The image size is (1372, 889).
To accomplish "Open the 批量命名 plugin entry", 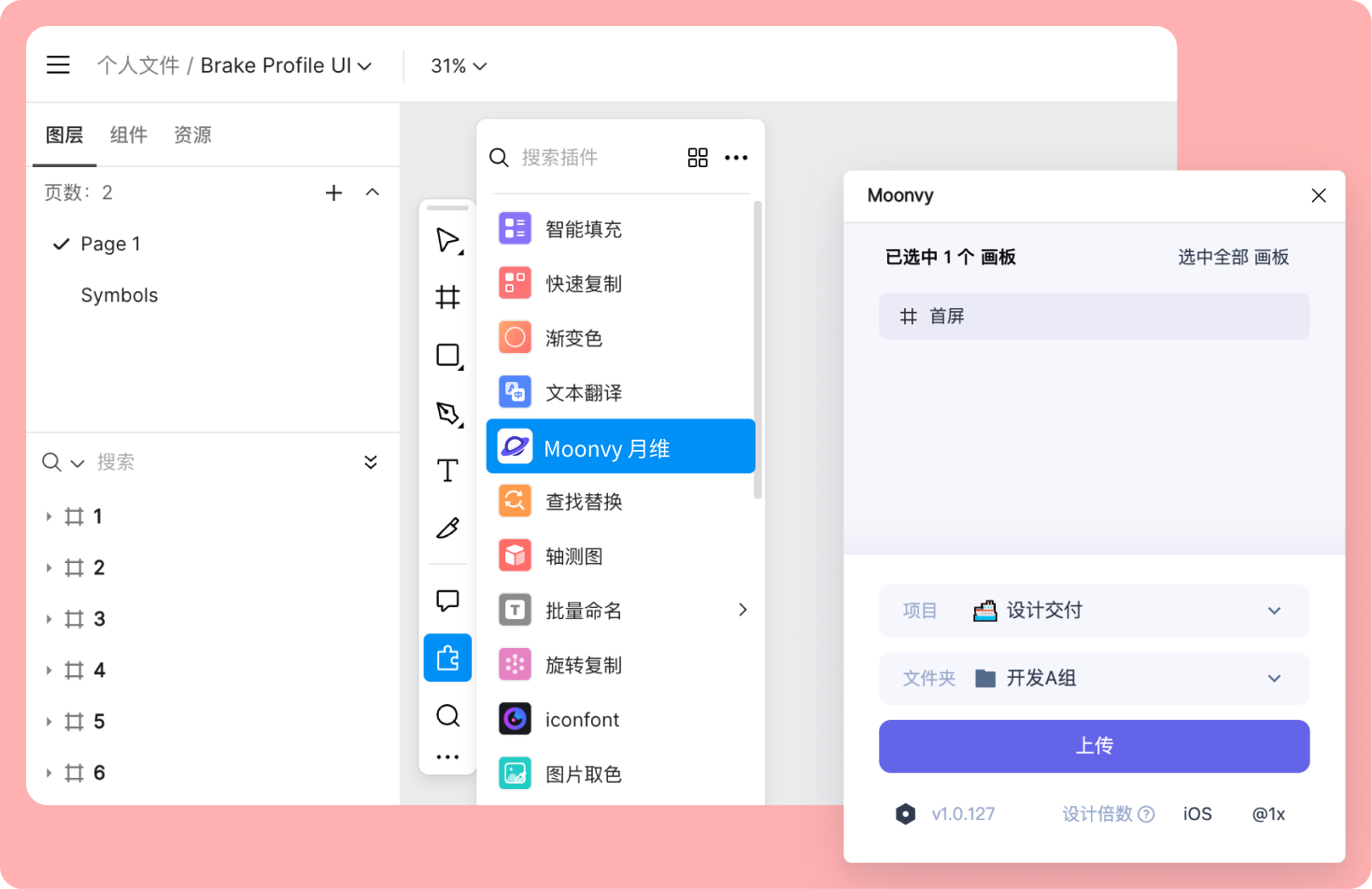I will tap(620, 611).
